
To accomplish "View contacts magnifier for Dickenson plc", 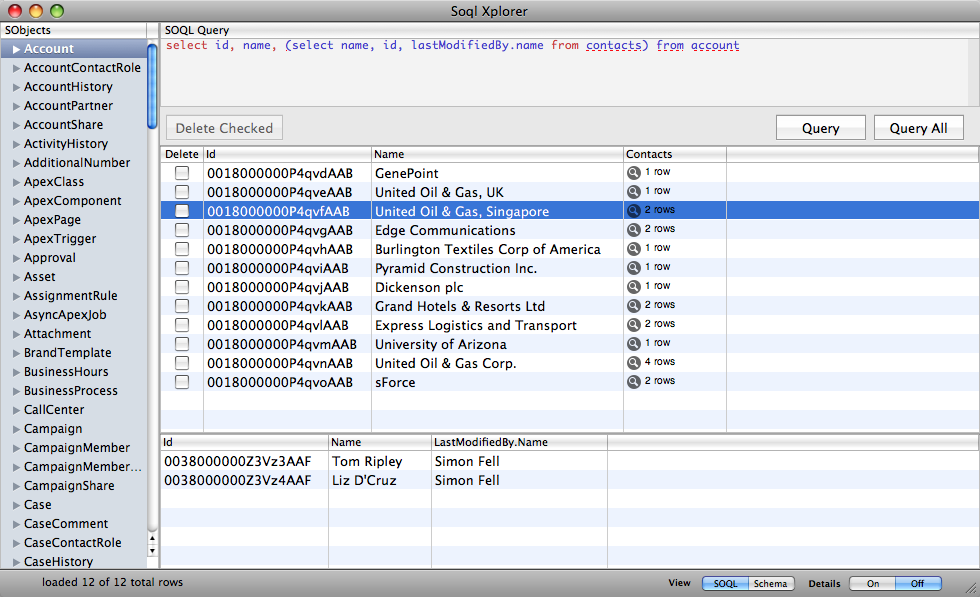I will (634, 286).
